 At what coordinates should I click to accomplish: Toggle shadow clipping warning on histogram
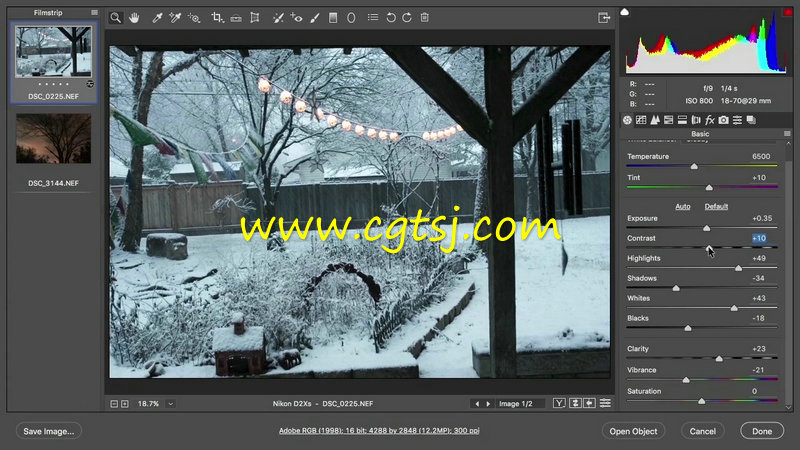624,11
